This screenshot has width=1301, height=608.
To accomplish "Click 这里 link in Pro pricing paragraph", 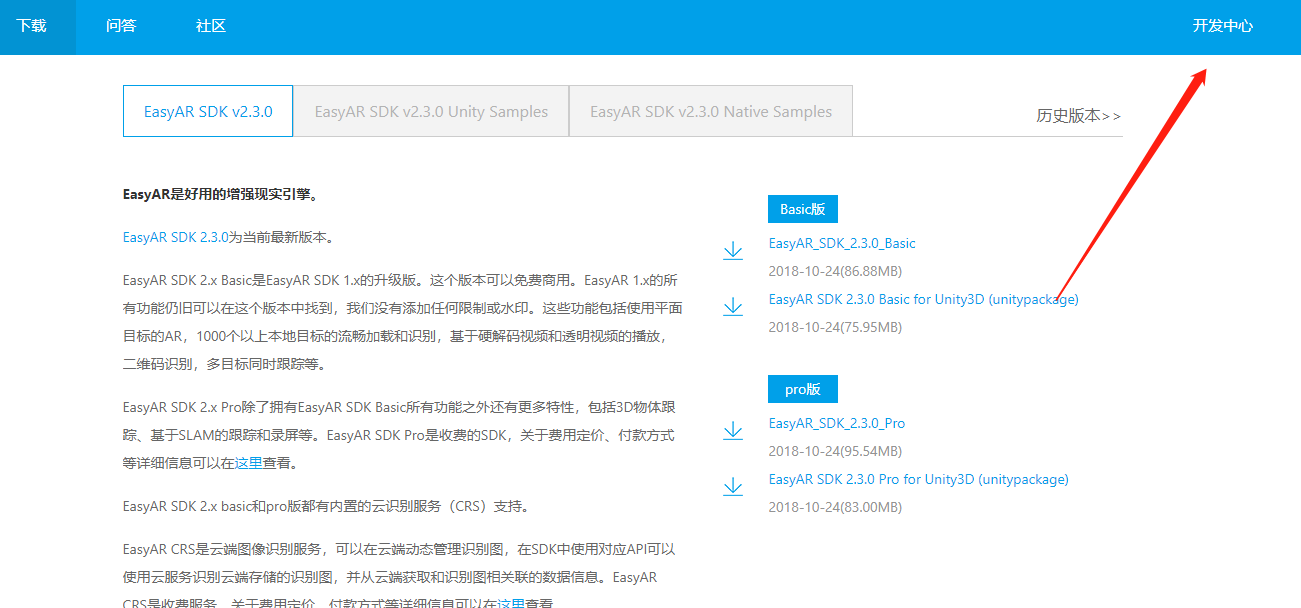I will tap(248, 463).
